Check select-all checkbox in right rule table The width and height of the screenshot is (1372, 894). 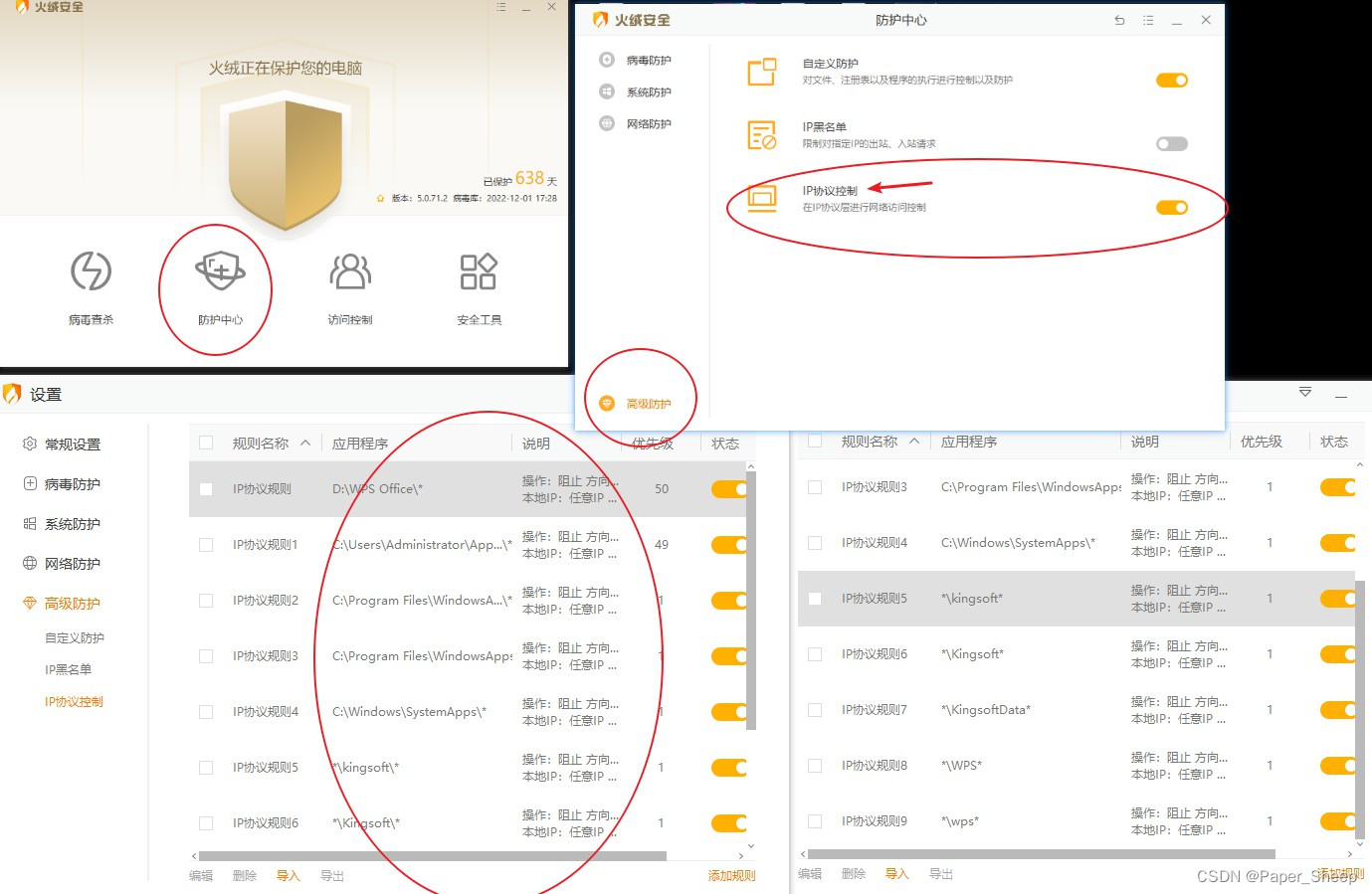coord(815,441)
